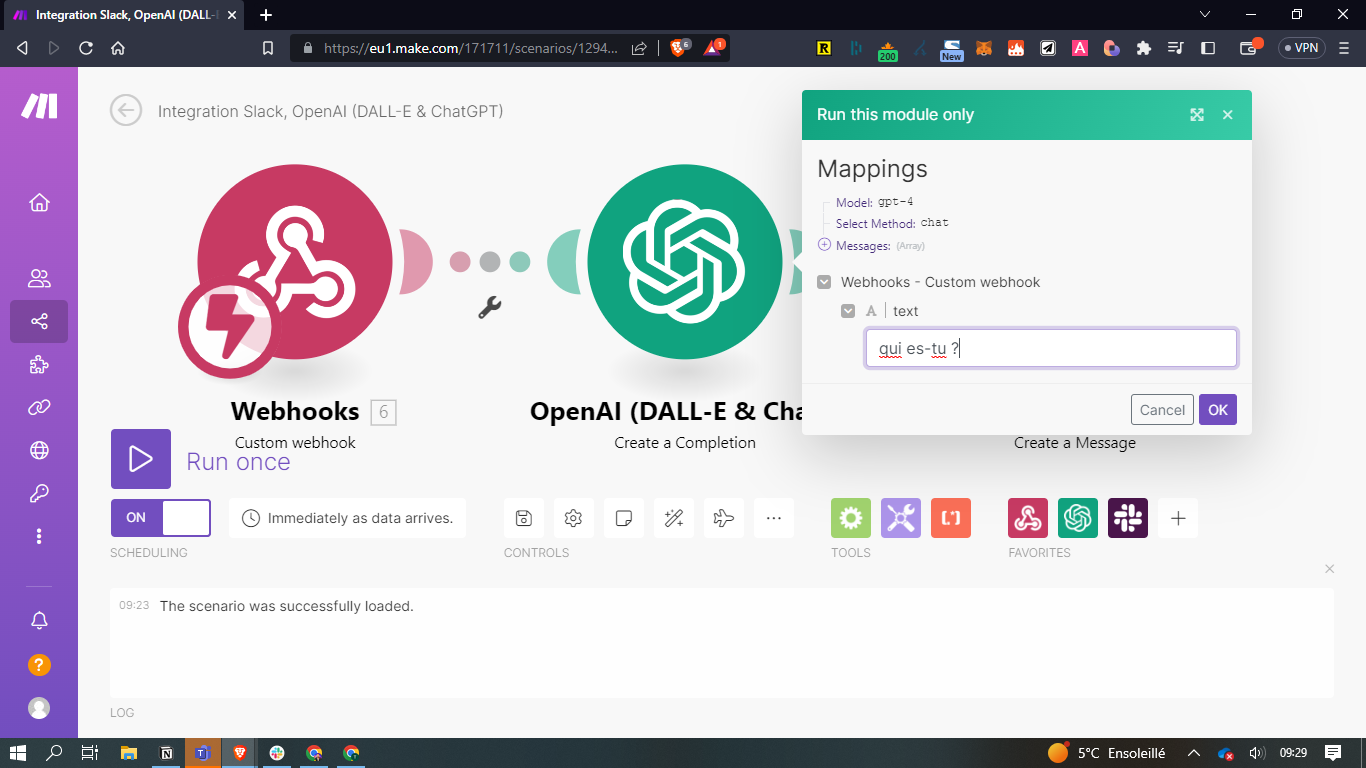Click the Explain flow airplane icon

click(x=724, y=518)
